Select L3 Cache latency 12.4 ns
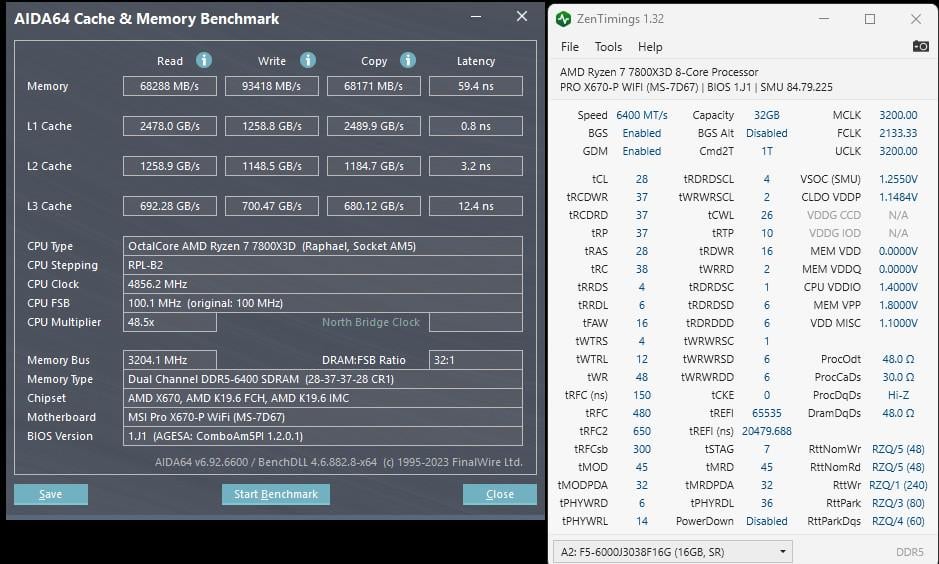 coord(475,206)
